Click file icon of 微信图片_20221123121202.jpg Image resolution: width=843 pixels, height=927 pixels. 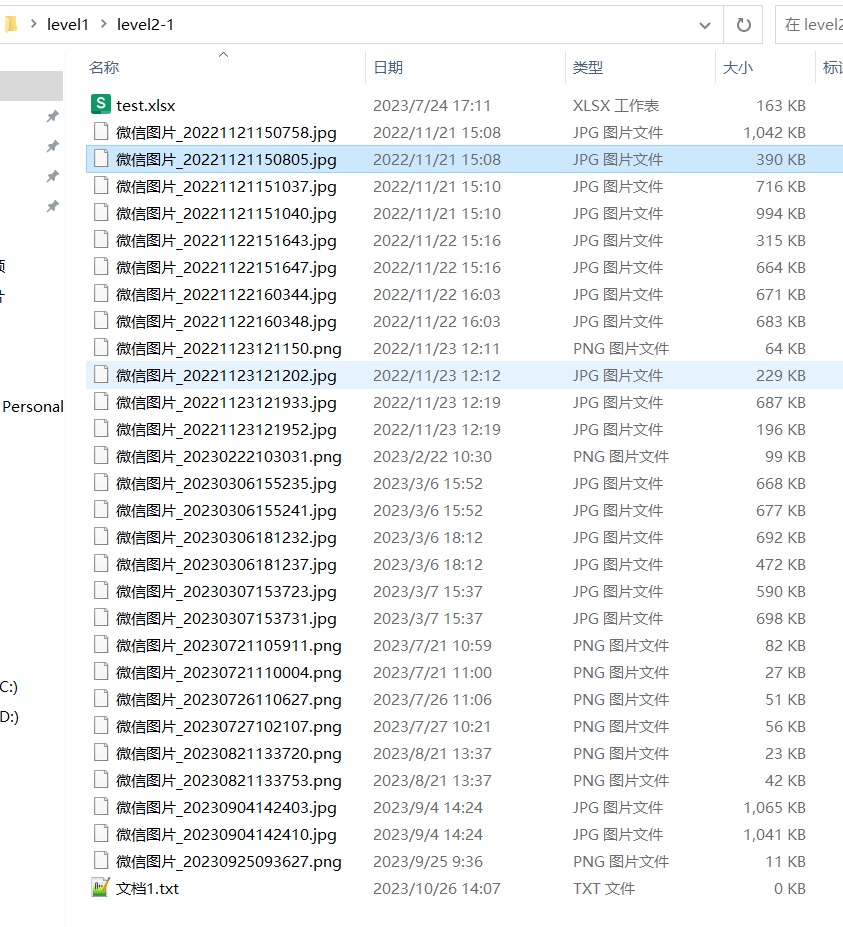[101, 374]
